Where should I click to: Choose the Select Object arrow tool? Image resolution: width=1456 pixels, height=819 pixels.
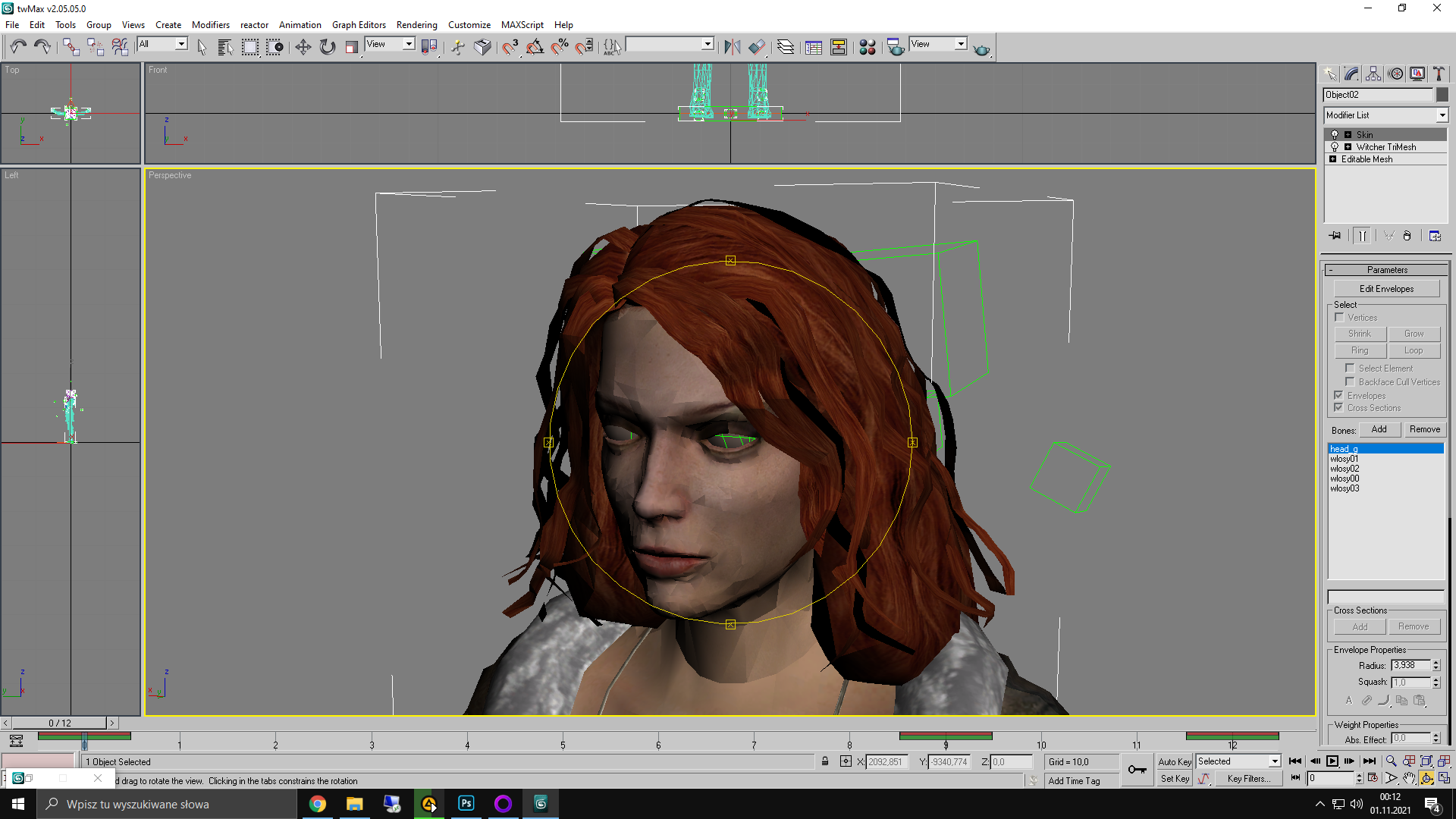(202, 47)
